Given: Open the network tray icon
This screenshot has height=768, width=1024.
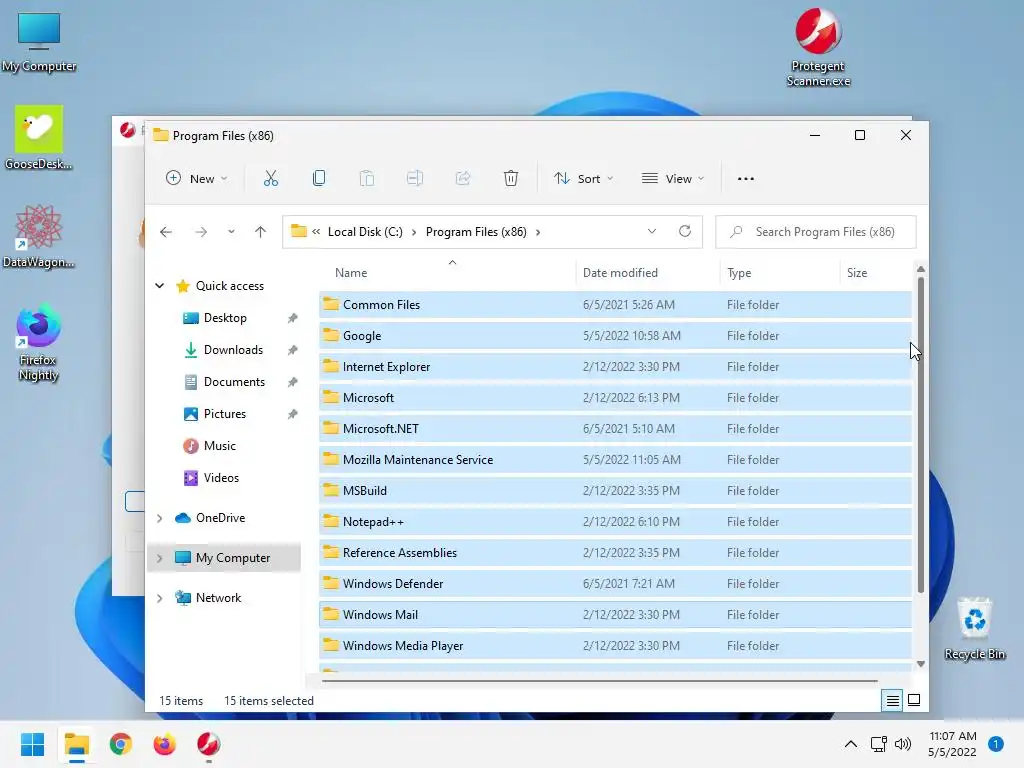Looking at the screenshot, I should click(x=878, y=744).
